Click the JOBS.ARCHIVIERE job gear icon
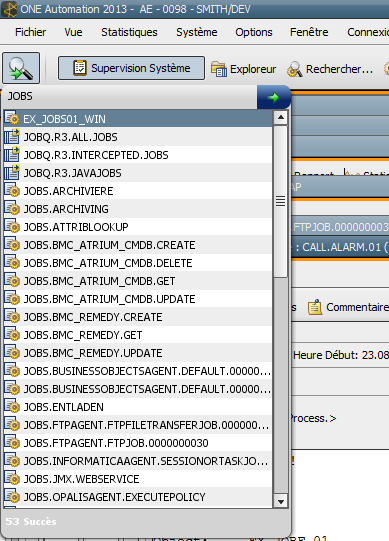The width and height of the screenshot is (389, 541). [x=12, y=190]
